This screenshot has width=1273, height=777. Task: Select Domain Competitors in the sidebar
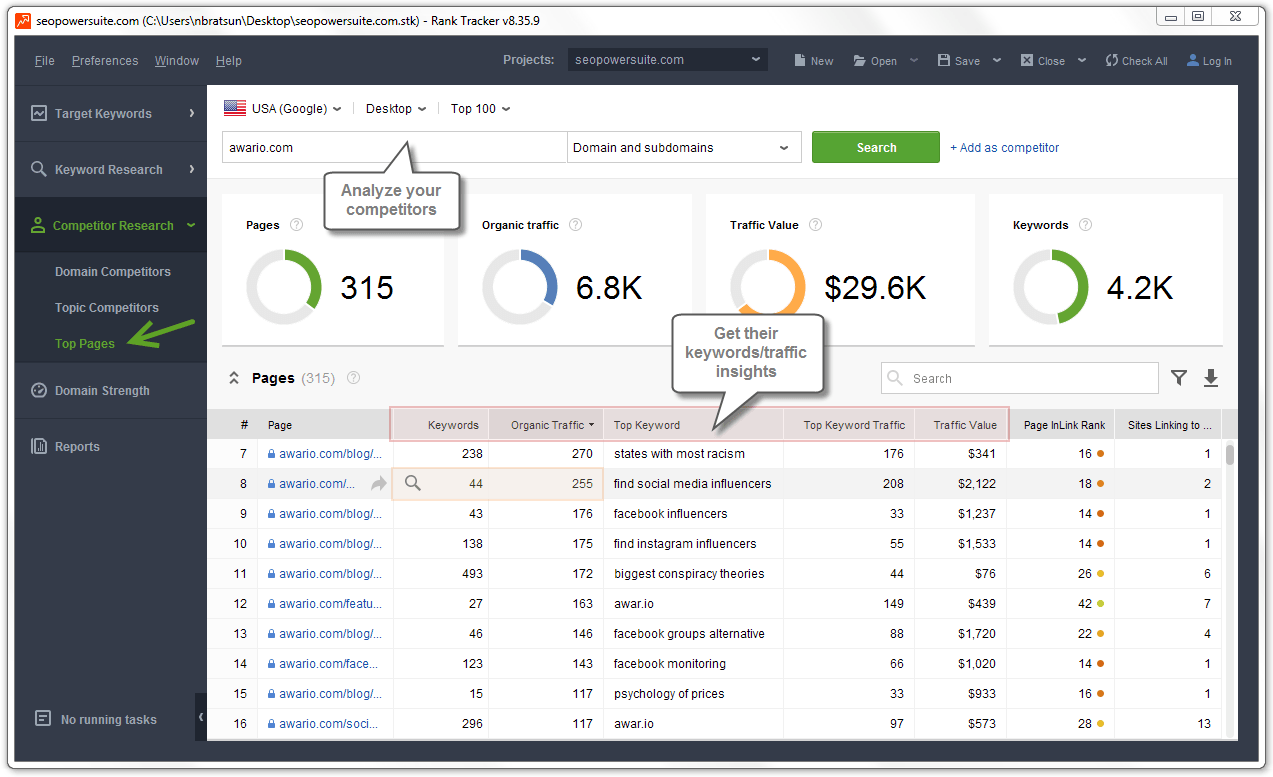[x=113, y=271]
